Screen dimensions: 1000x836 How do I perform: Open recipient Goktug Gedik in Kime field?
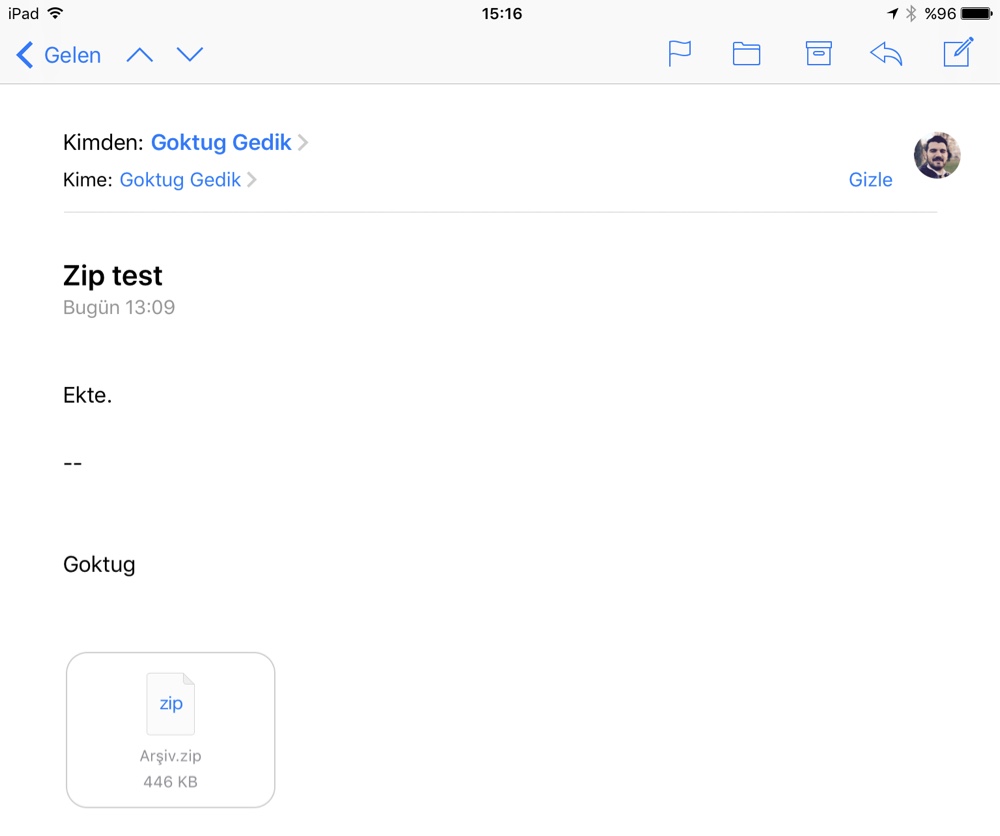[x=180, y=180]
